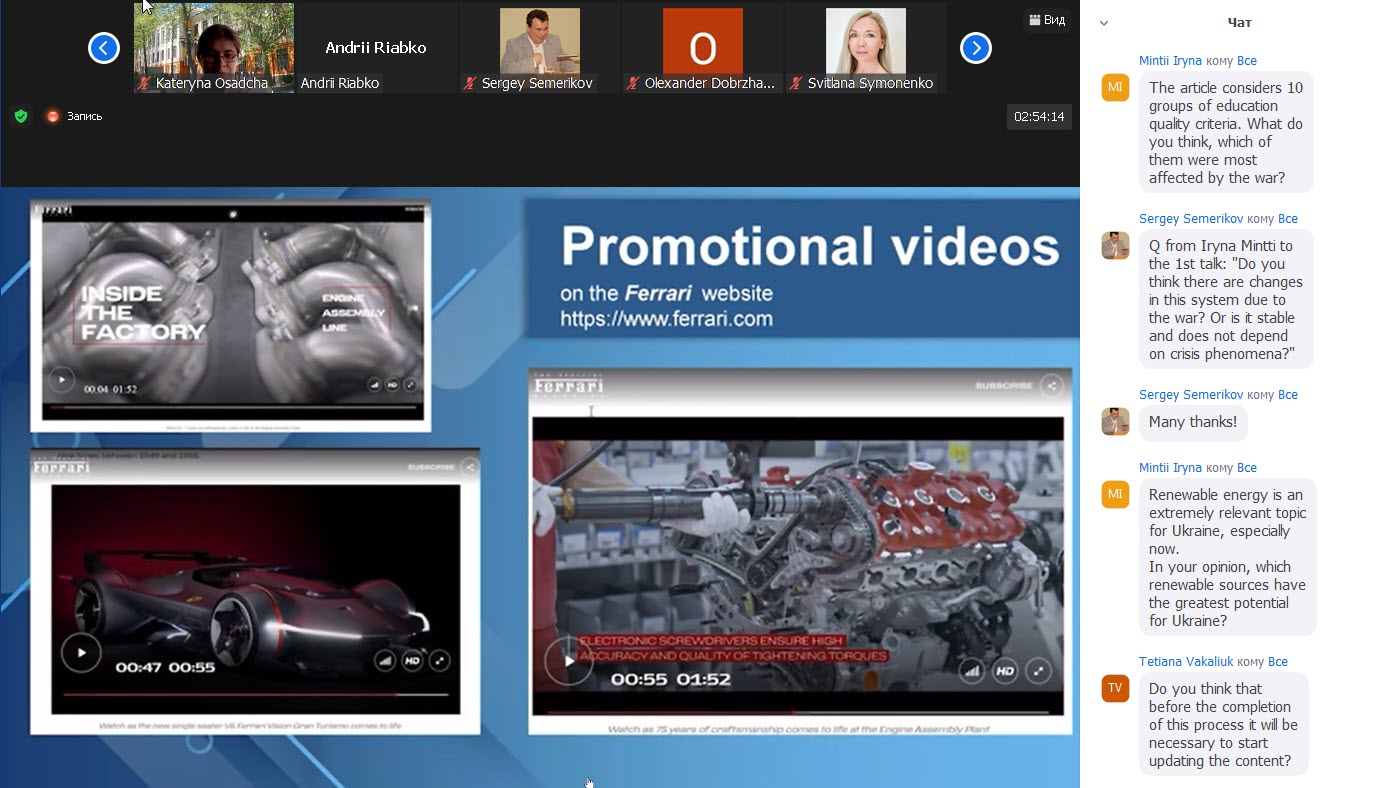
Task: Click the https://www.ferrari.com URL on the slide
Action: [x=666, y=319]
